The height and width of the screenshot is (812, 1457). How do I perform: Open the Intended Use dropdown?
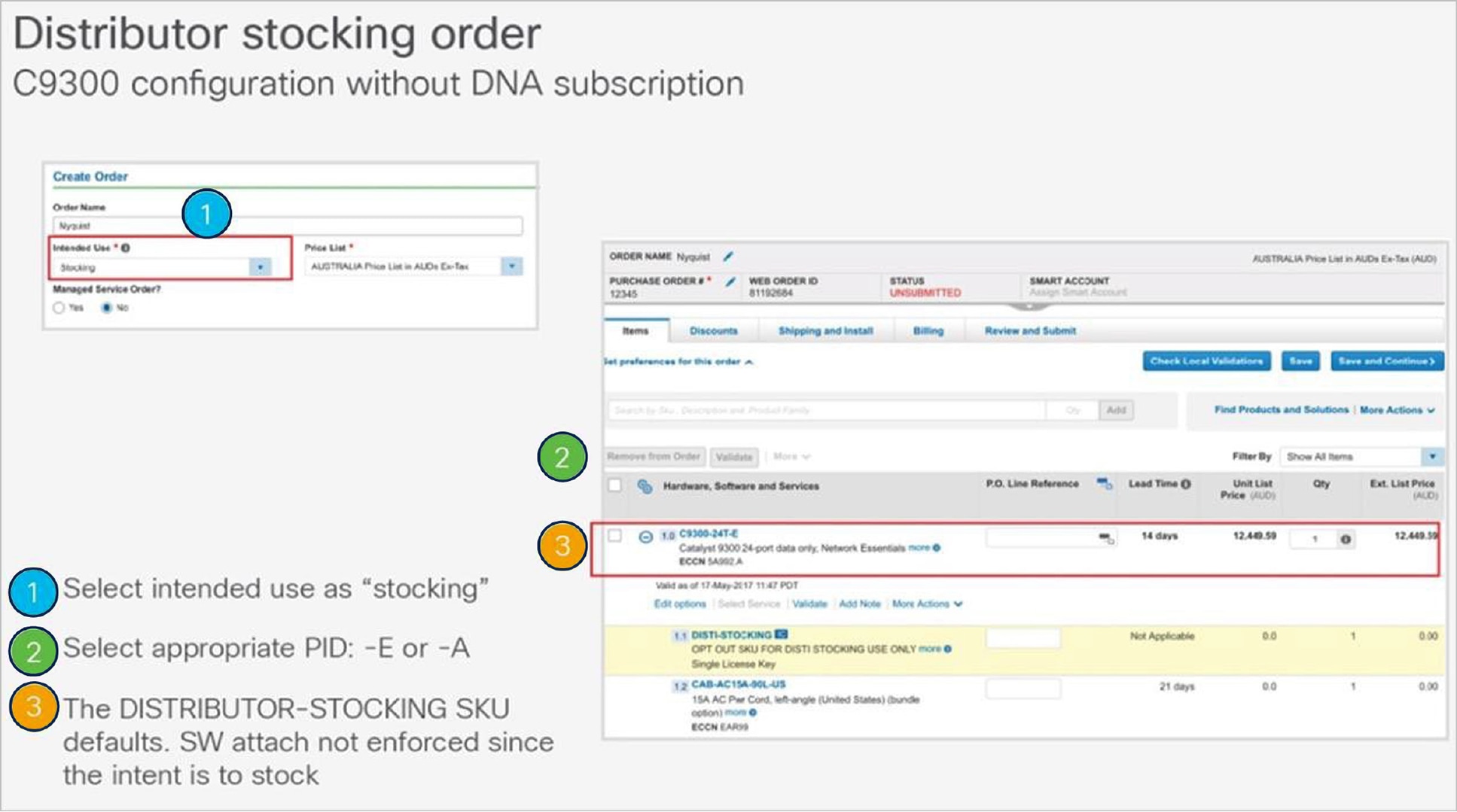260,267
